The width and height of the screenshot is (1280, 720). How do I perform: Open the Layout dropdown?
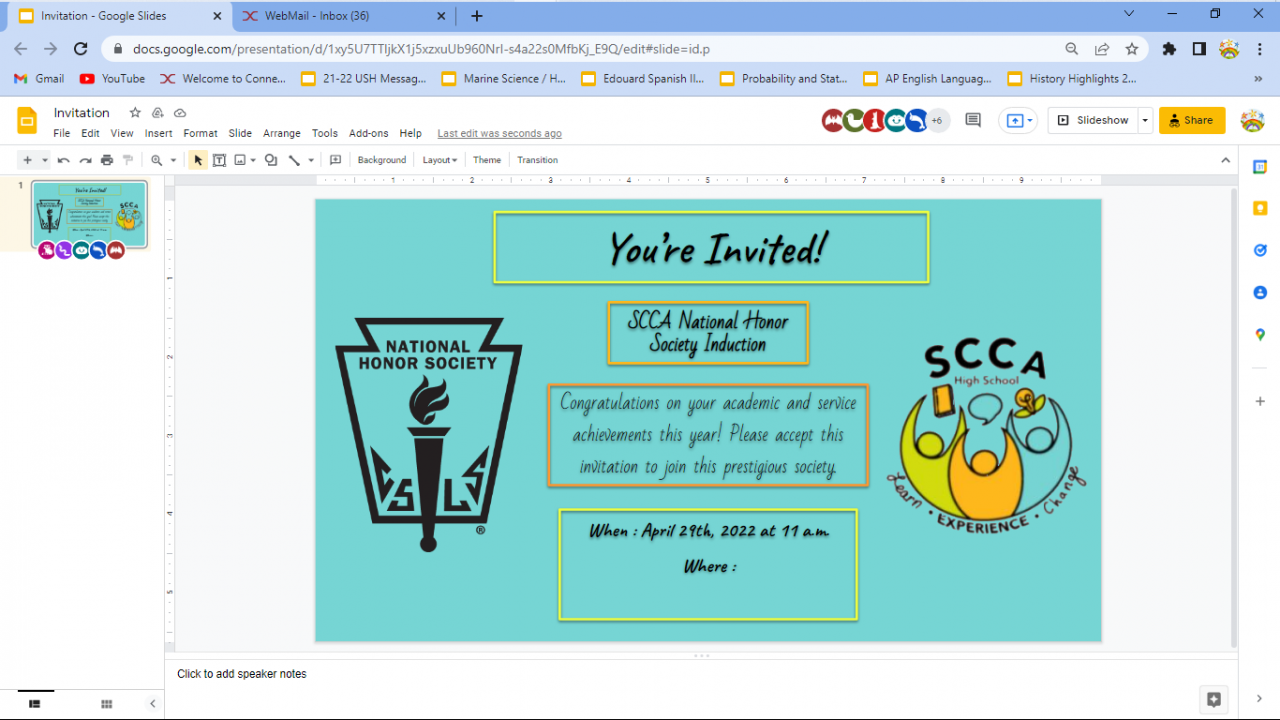(440, 160)
